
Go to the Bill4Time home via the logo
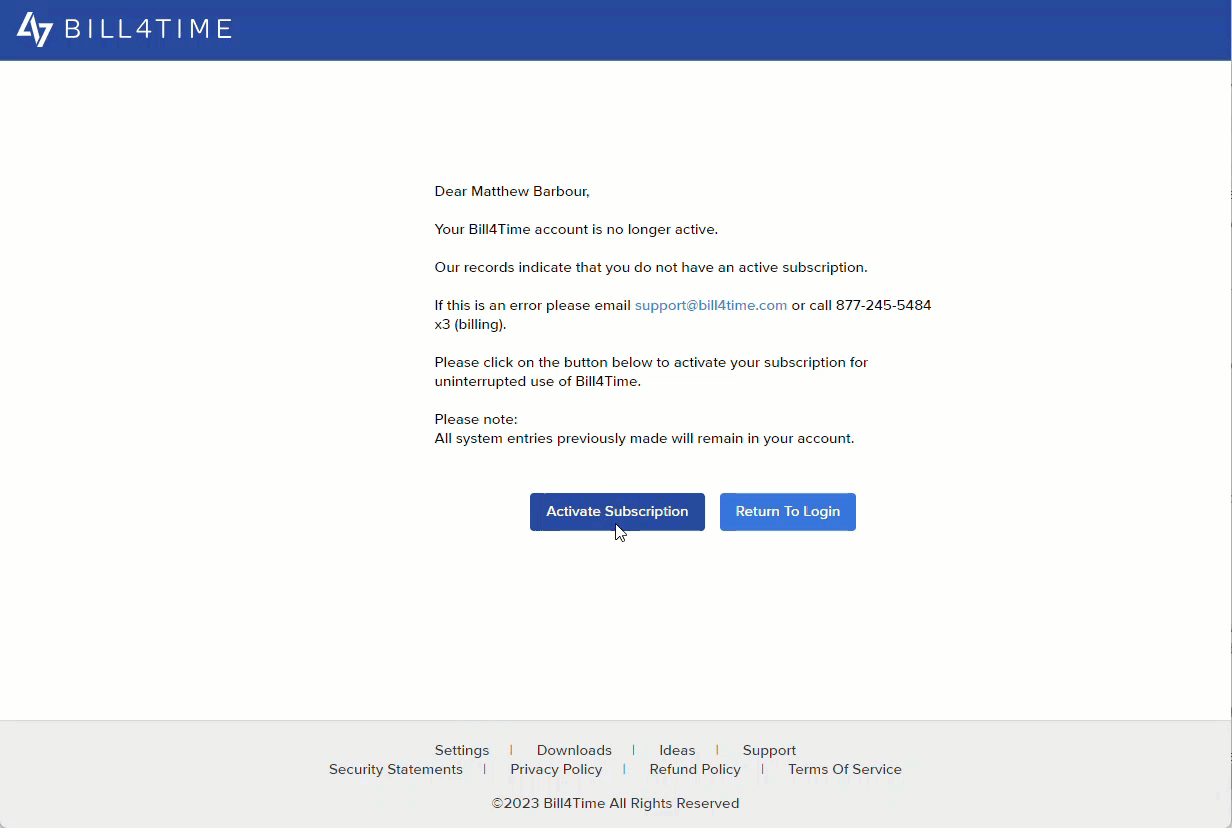pos(34,29)
